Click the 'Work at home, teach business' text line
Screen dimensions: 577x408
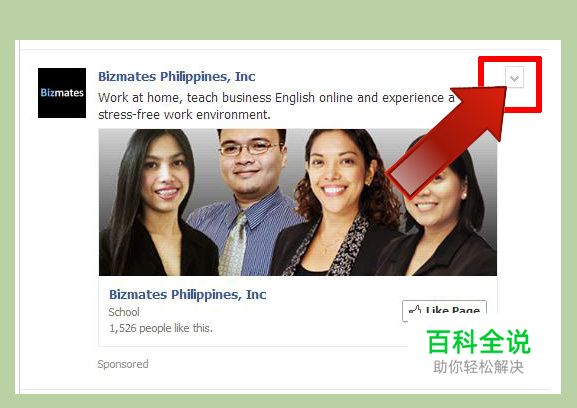click(276, 98)
